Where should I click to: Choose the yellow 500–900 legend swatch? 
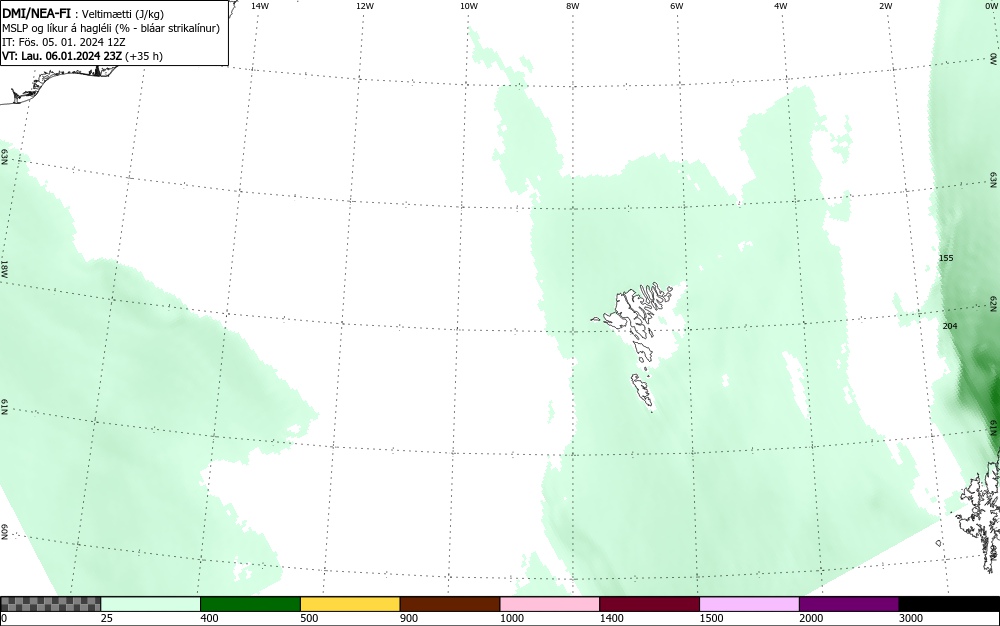(x=350, y=604)
